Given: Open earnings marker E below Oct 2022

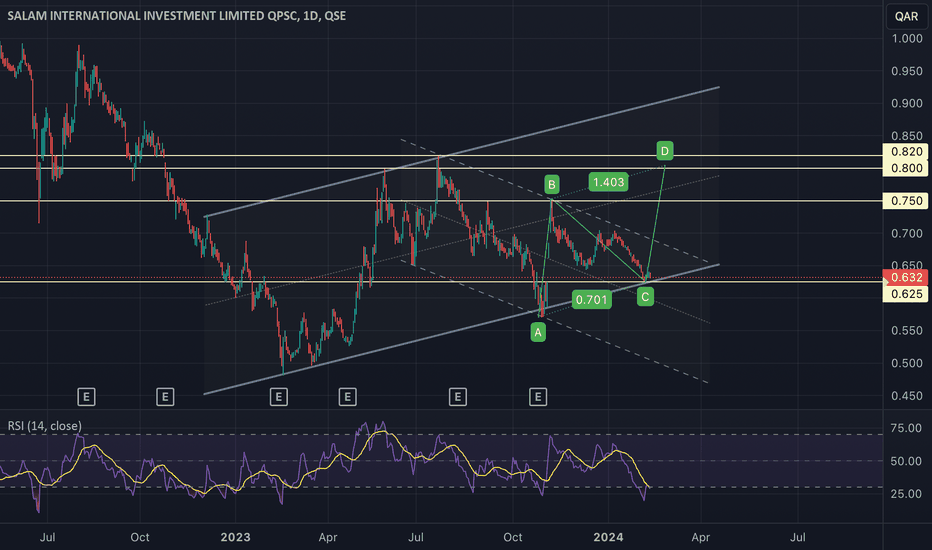Looking at the screenshot, I should [x=165, y=397].
